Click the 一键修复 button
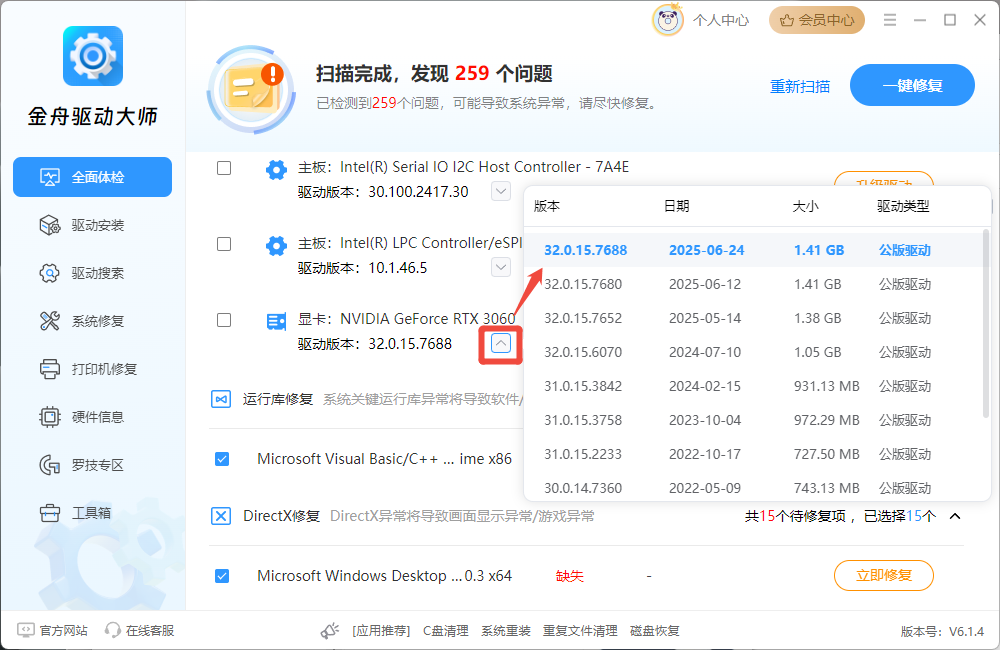Screen dimensions: 1000x650 point(912,85)
